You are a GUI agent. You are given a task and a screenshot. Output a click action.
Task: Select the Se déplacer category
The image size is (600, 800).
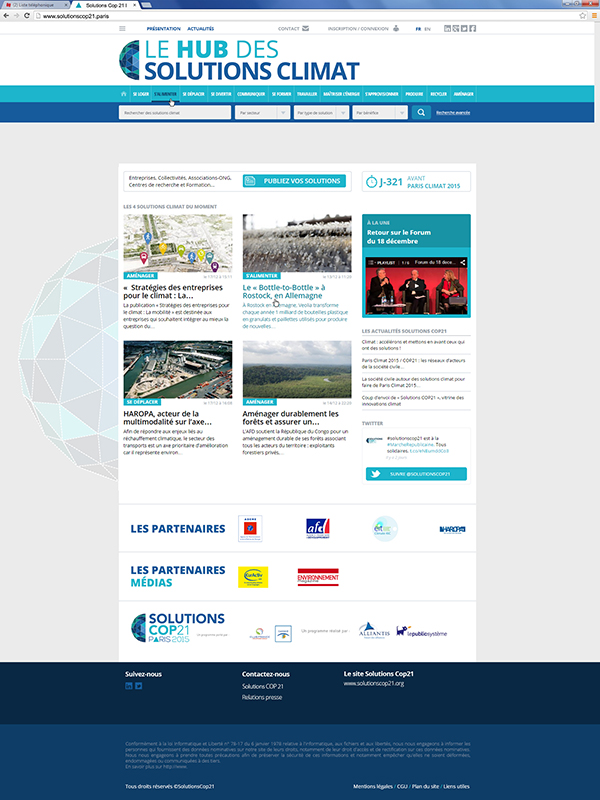193,94
